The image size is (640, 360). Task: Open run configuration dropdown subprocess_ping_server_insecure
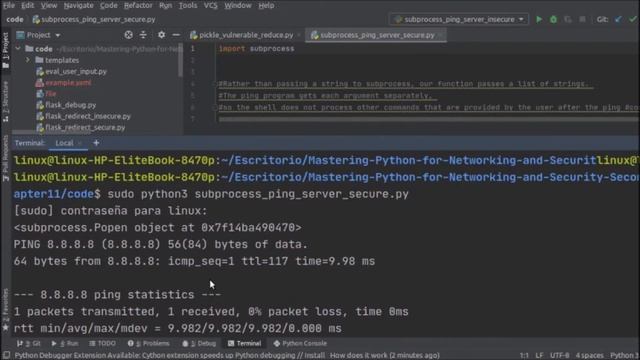460,19
